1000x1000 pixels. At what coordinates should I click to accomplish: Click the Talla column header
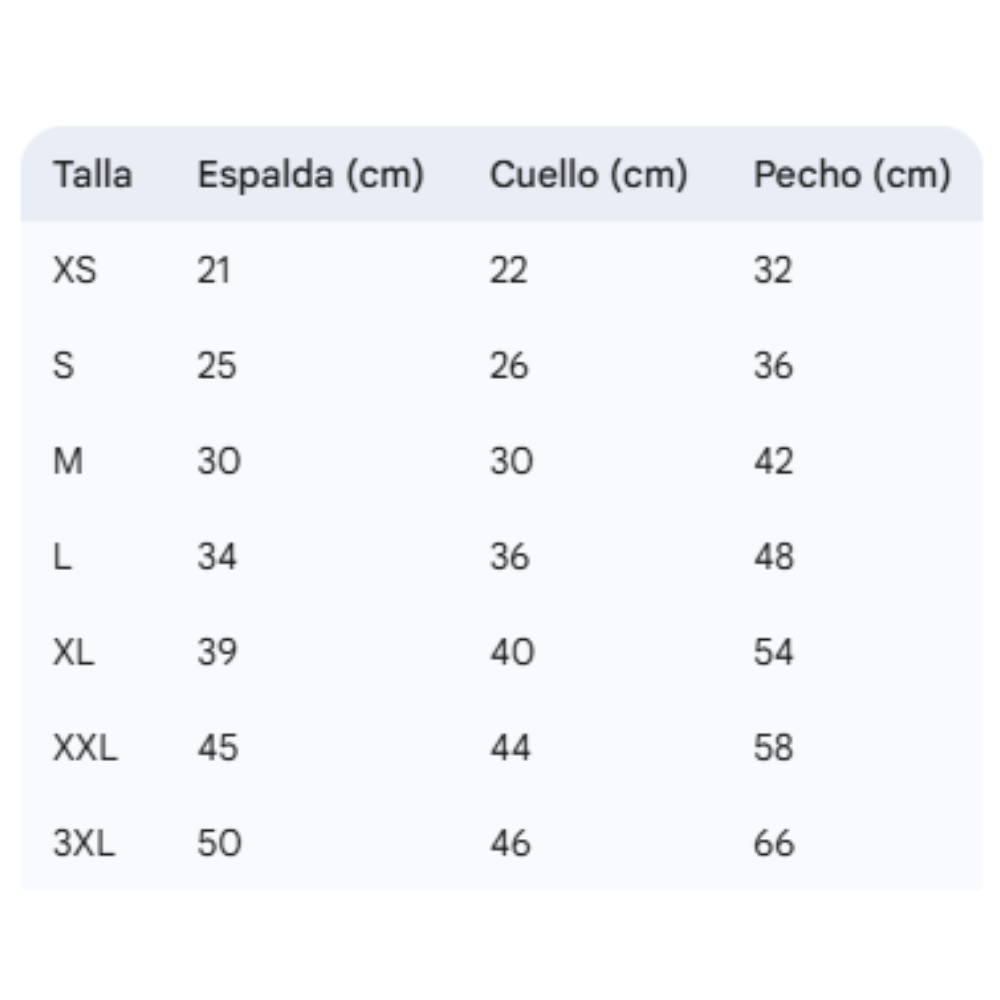click(92, 174)
